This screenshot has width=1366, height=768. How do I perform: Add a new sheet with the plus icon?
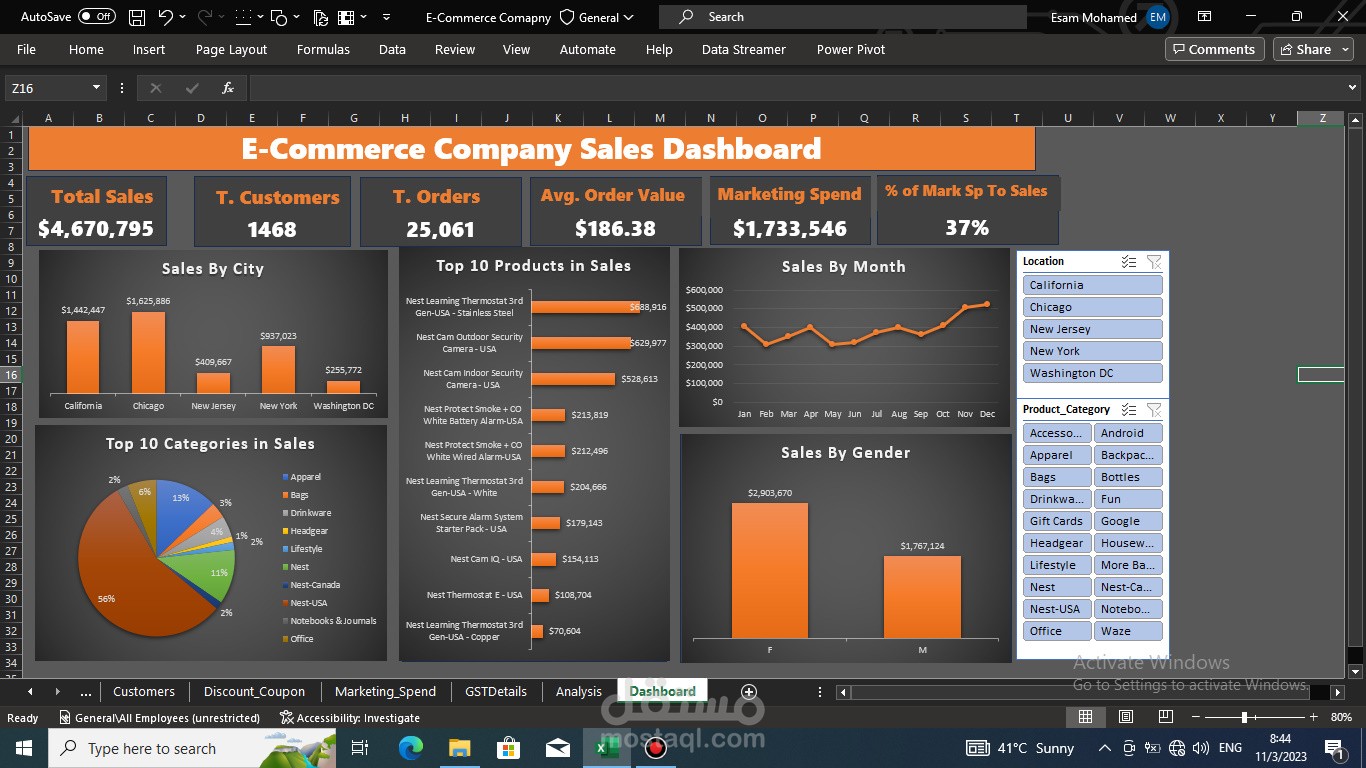[x=748, y=691]
